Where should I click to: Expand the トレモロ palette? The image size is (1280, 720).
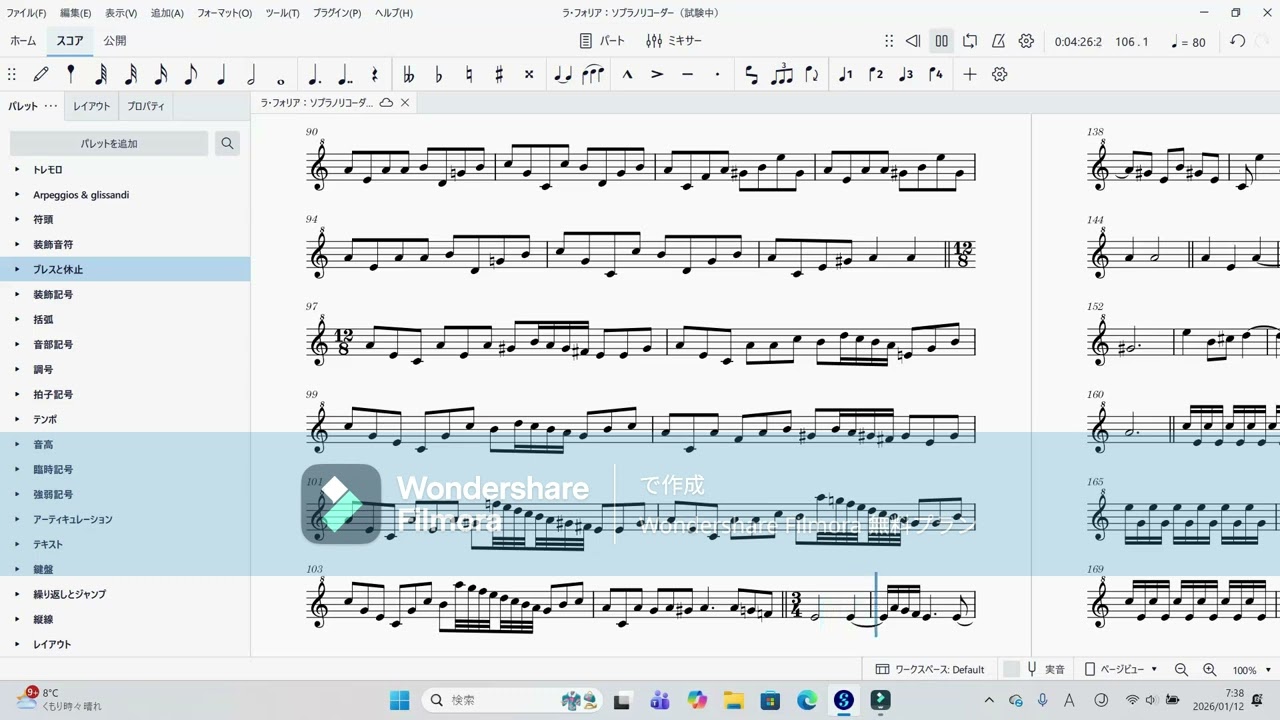pos(17,170)
